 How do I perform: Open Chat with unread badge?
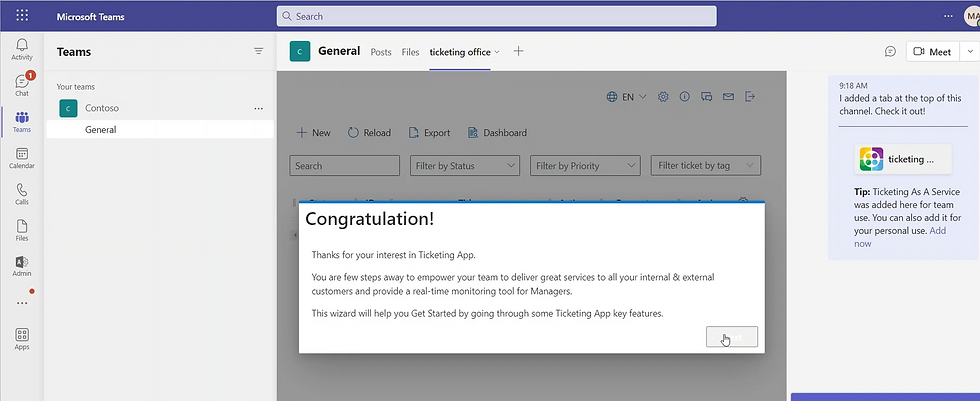tap(22, 85)
